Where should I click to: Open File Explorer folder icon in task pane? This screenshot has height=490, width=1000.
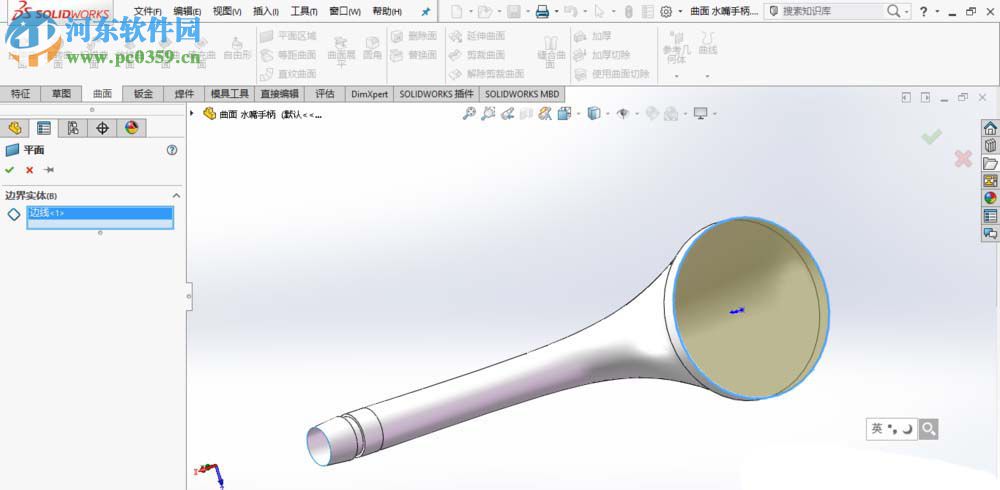tap(990, 163)
